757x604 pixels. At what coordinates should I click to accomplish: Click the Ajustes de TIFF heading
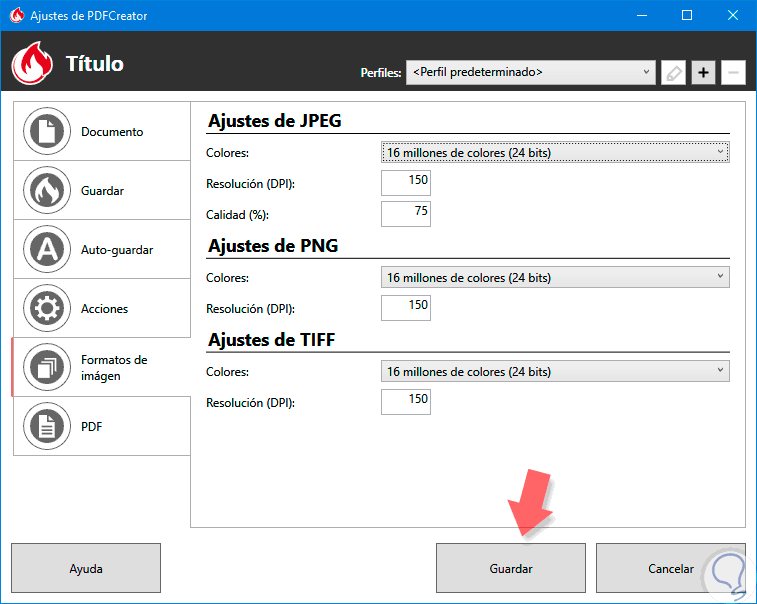point(271,340)
